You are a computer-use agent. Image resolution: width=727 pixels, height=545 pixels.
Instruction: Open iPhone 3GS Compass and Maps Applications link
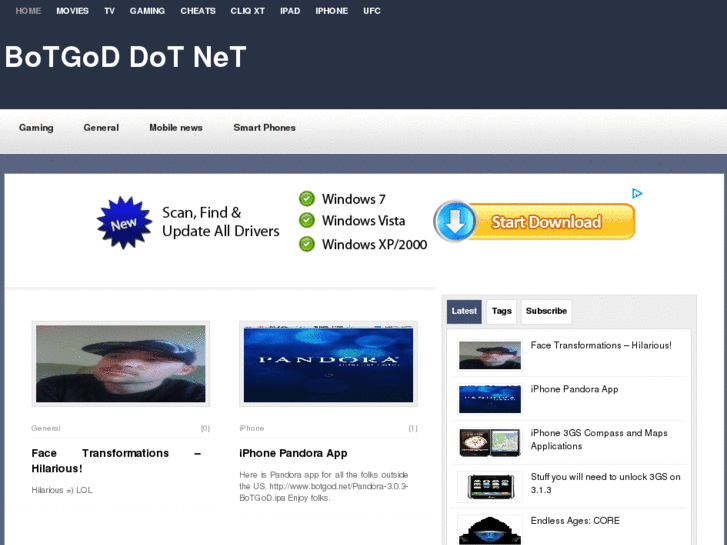(x=599, y=439)
